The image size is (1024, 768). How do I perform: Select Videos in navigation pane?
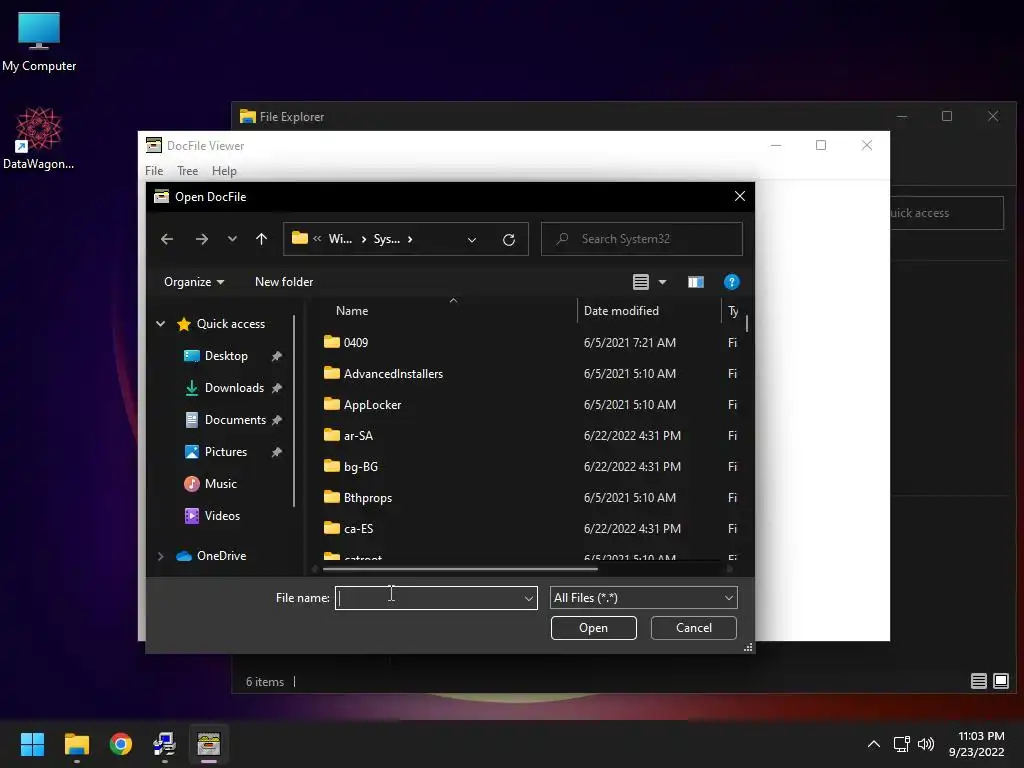[222, 516]
